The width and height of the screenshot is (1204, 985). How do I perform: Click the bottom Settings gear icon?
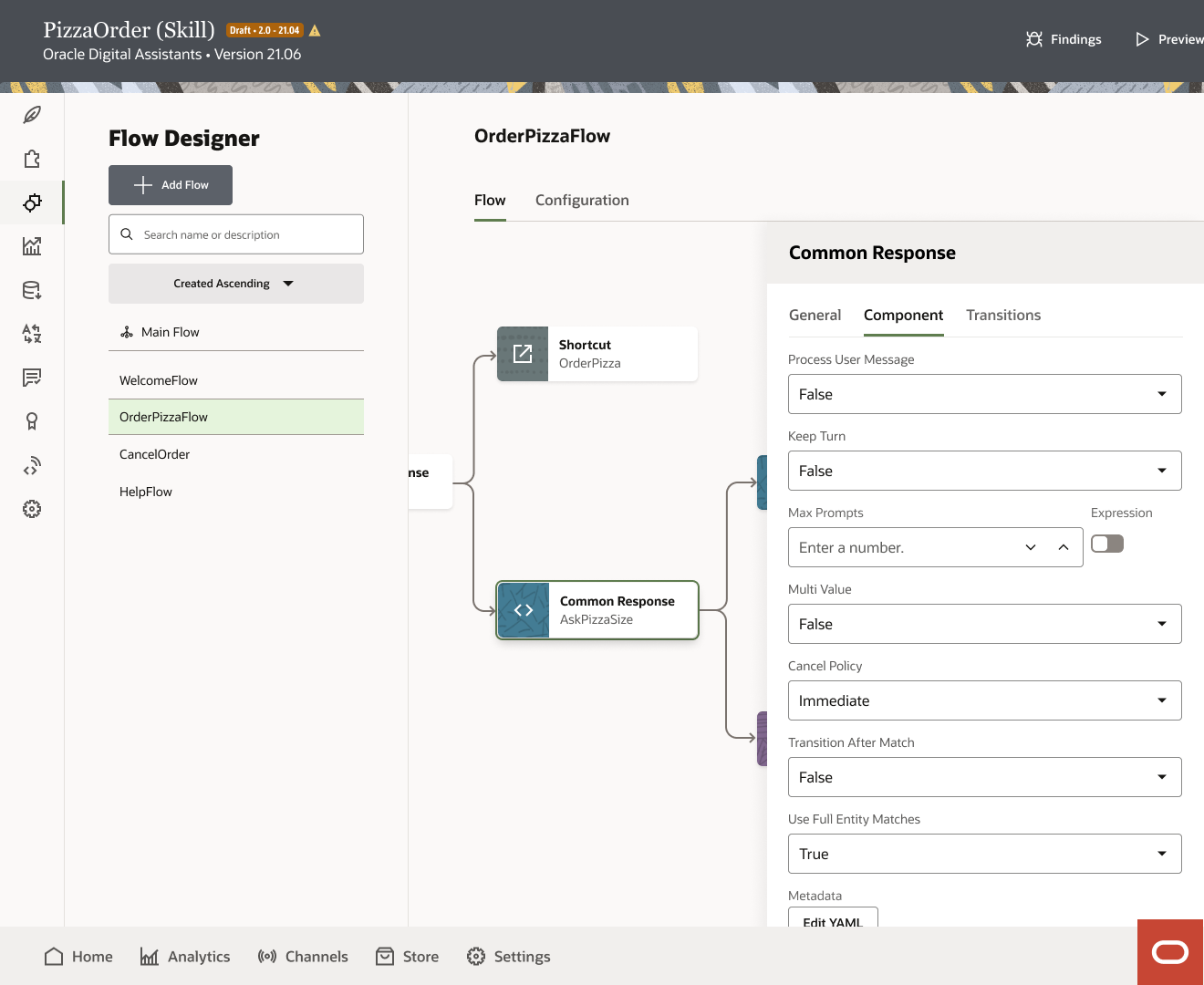(x=476, y=956)
